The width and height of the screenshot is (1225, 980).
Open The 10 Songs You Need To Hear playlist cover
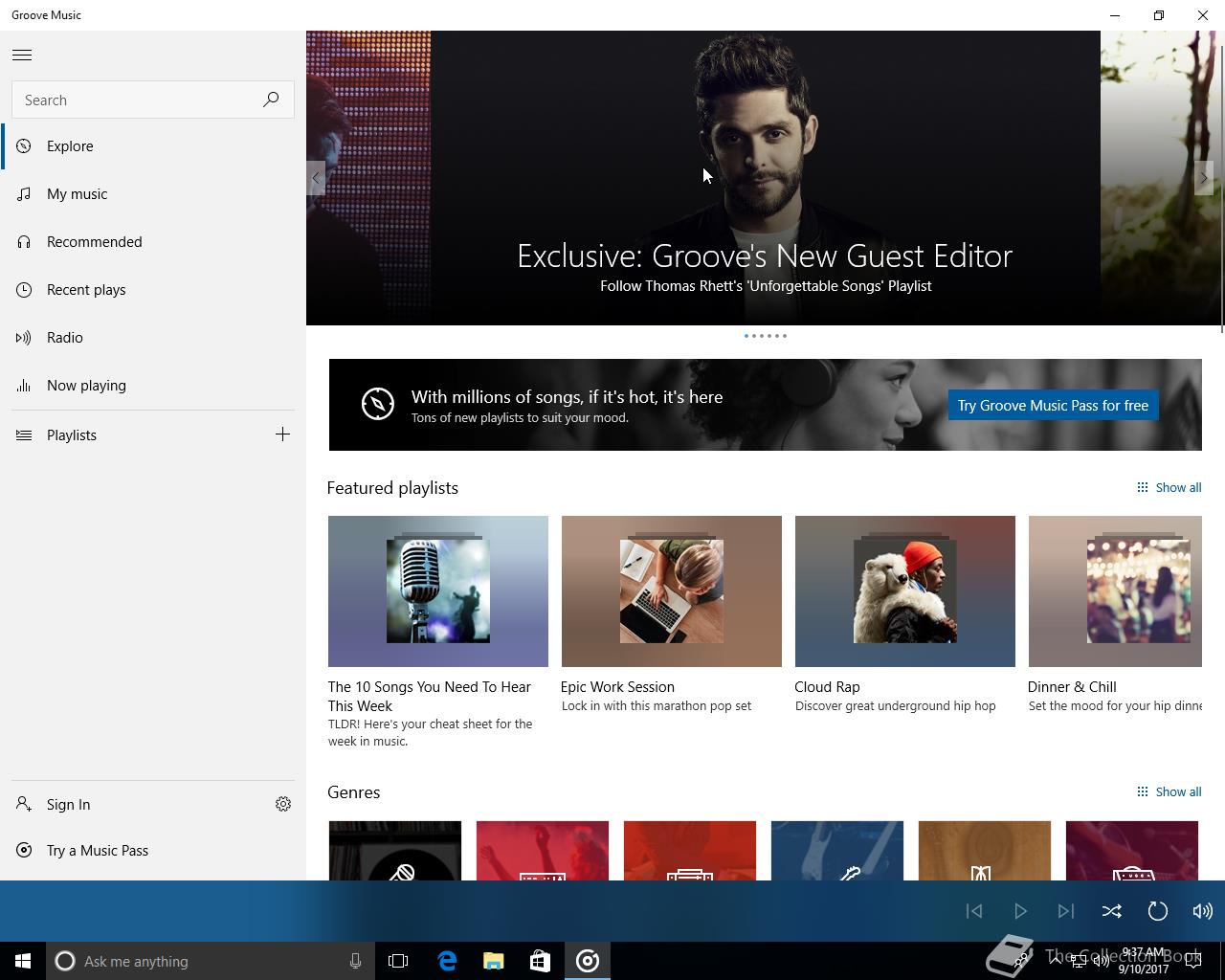coord(438,591)
